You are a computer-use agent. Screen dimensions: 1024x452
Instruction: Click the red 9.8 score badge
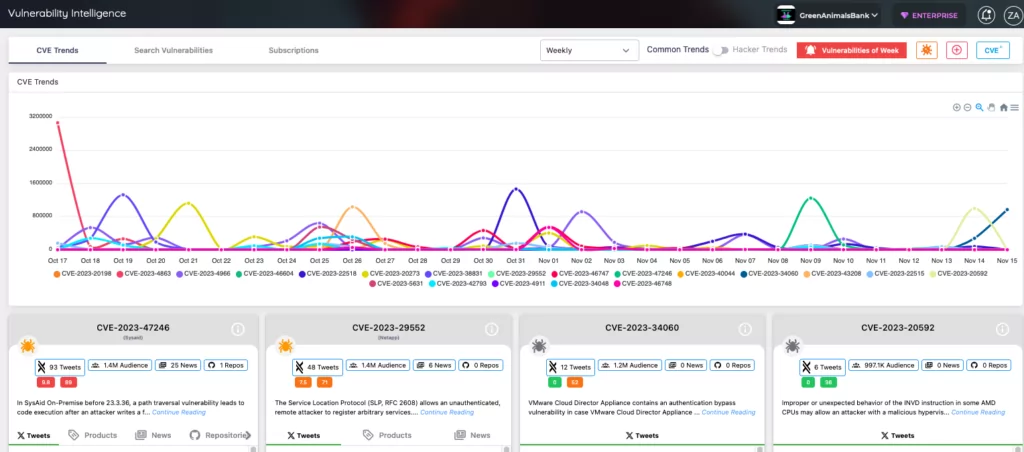(46, 382)
